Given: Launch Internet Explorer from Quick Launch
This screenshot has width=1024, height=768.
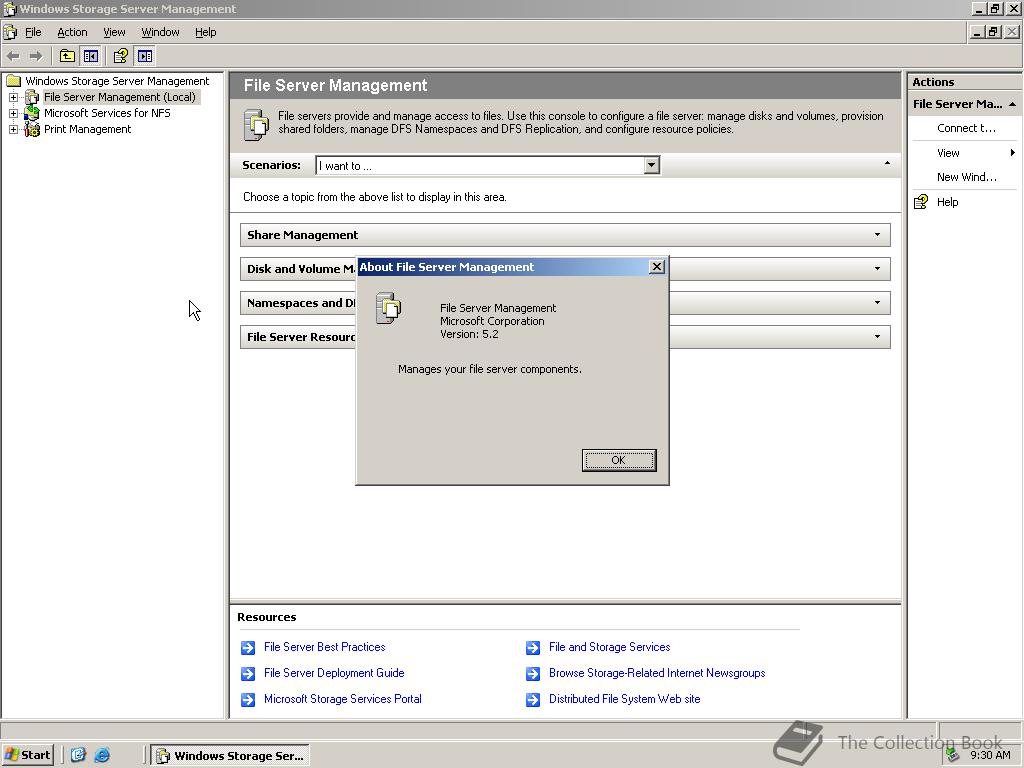Looking at the screenshot, I should 102,755.
